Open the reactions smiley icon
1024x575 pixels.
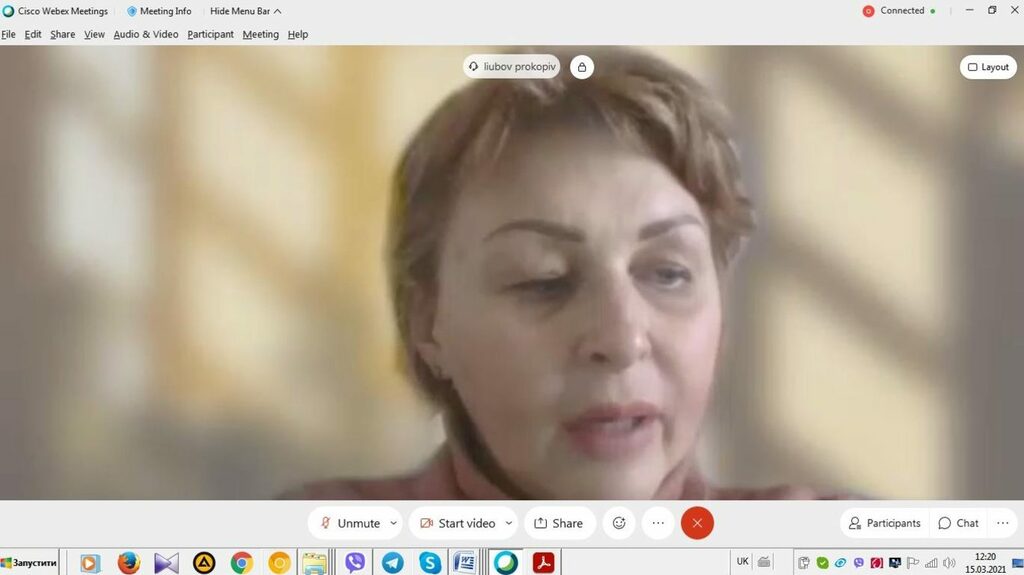pos(619,523)
